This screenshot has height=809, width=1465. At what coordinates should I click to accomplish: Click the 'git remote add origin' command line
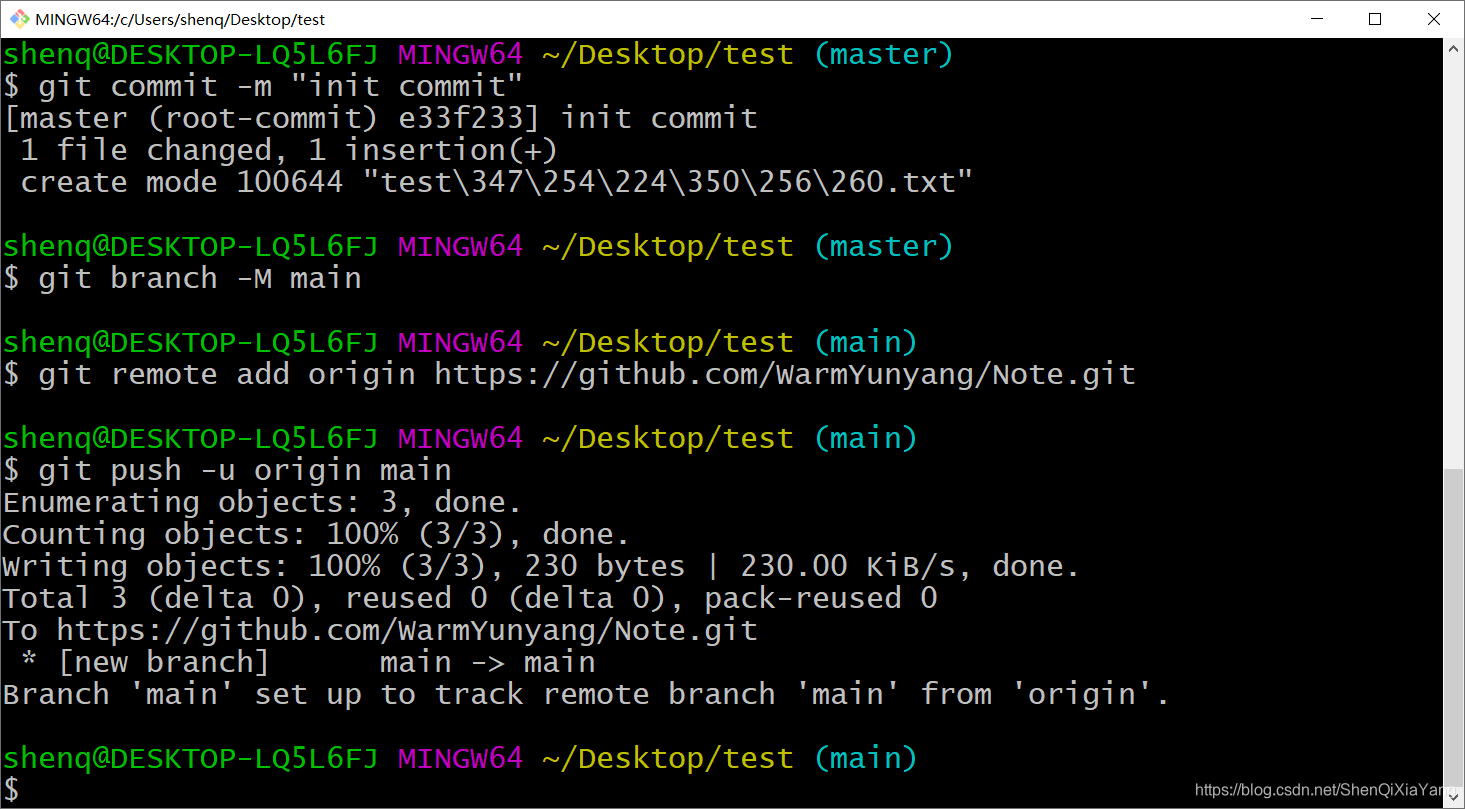click(570, 374)
